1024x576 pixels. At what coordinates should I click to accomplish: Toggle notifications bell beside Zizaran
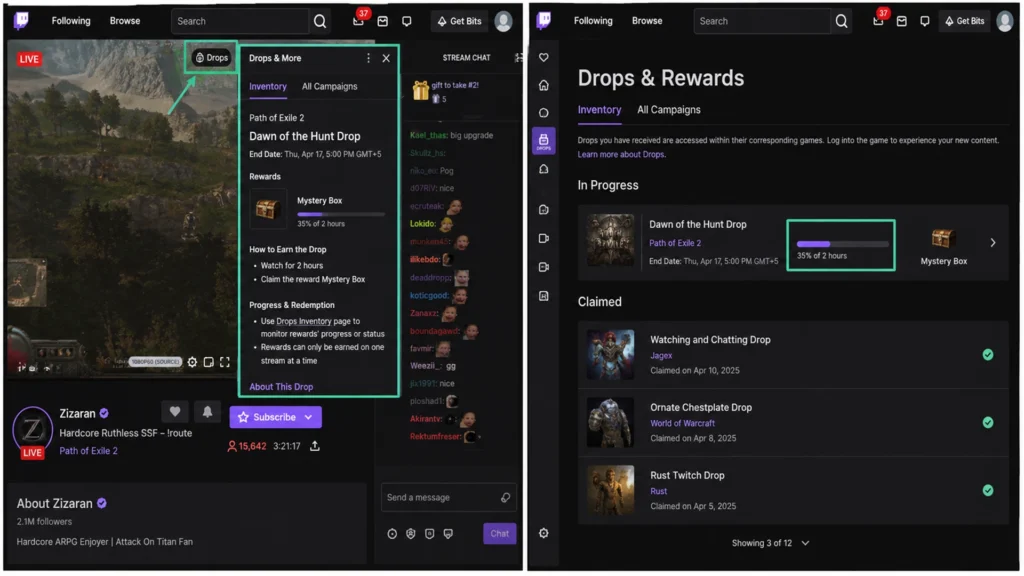point(207,411)
